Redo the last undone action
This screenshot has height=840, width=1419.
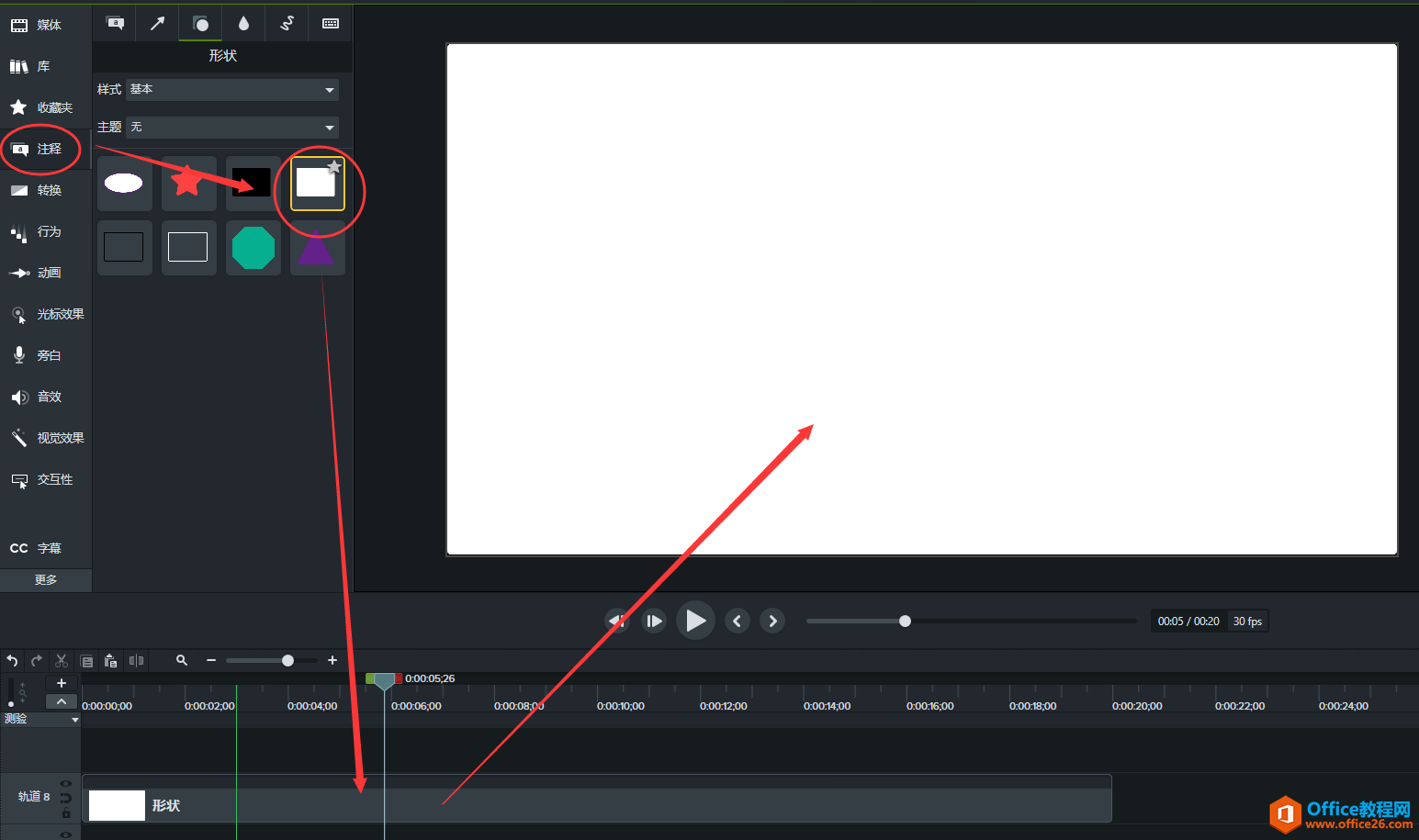pyautogui.click(x=37, y=661)
